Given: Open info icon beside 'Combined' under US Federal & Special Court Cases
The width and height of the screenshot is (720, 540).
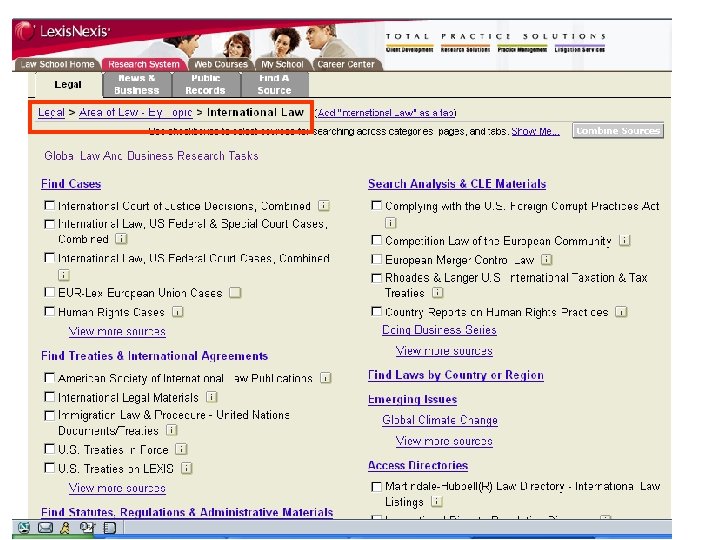Looking at the screenshot, I should pyautogui.click(x=121, y=239).
